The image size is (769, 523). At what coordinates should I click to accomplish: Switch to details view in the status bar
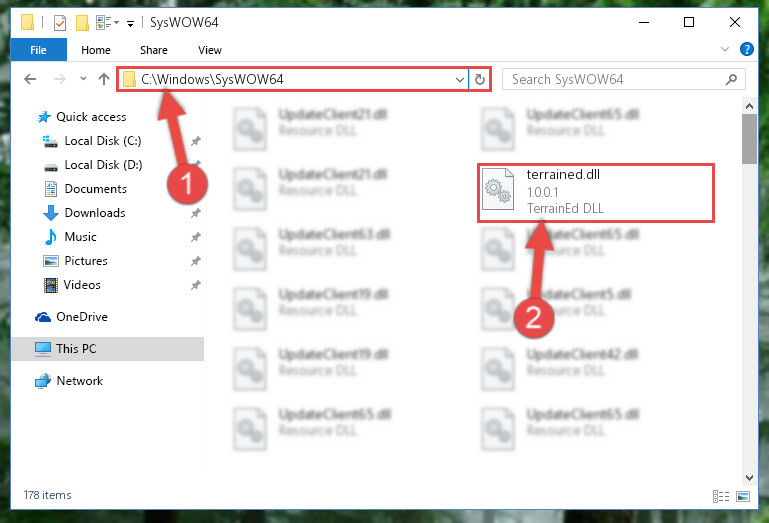[x=720, y=496]
